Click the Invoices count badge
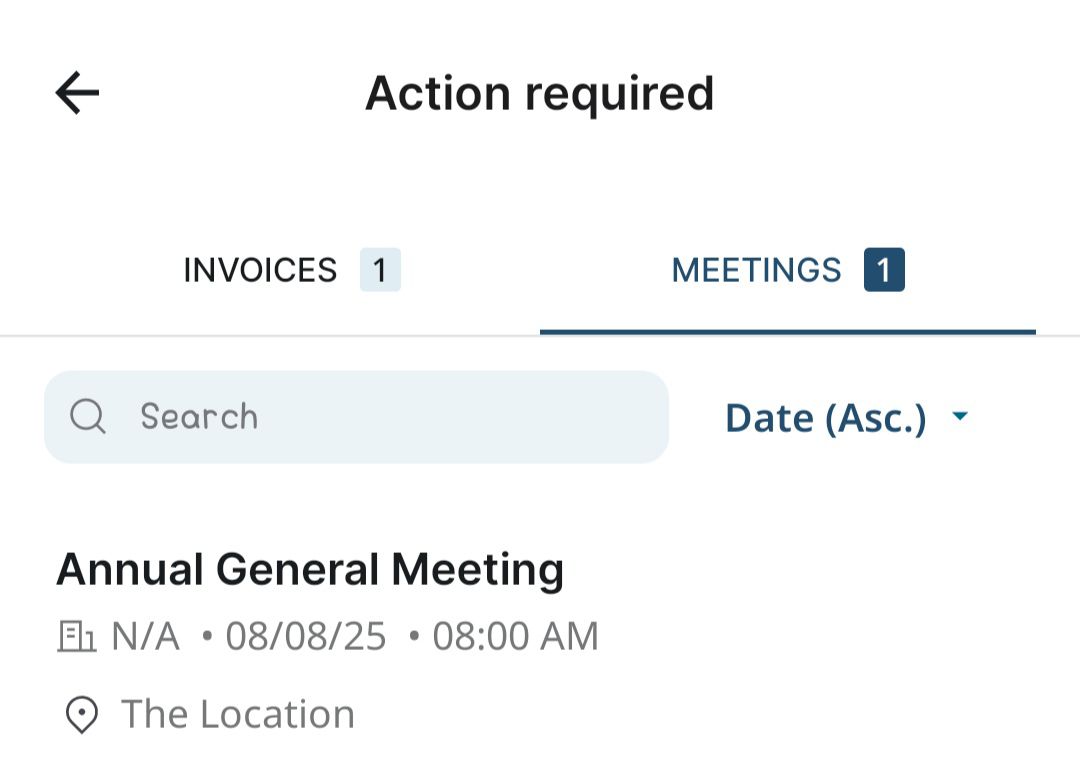 coord(380,270)
